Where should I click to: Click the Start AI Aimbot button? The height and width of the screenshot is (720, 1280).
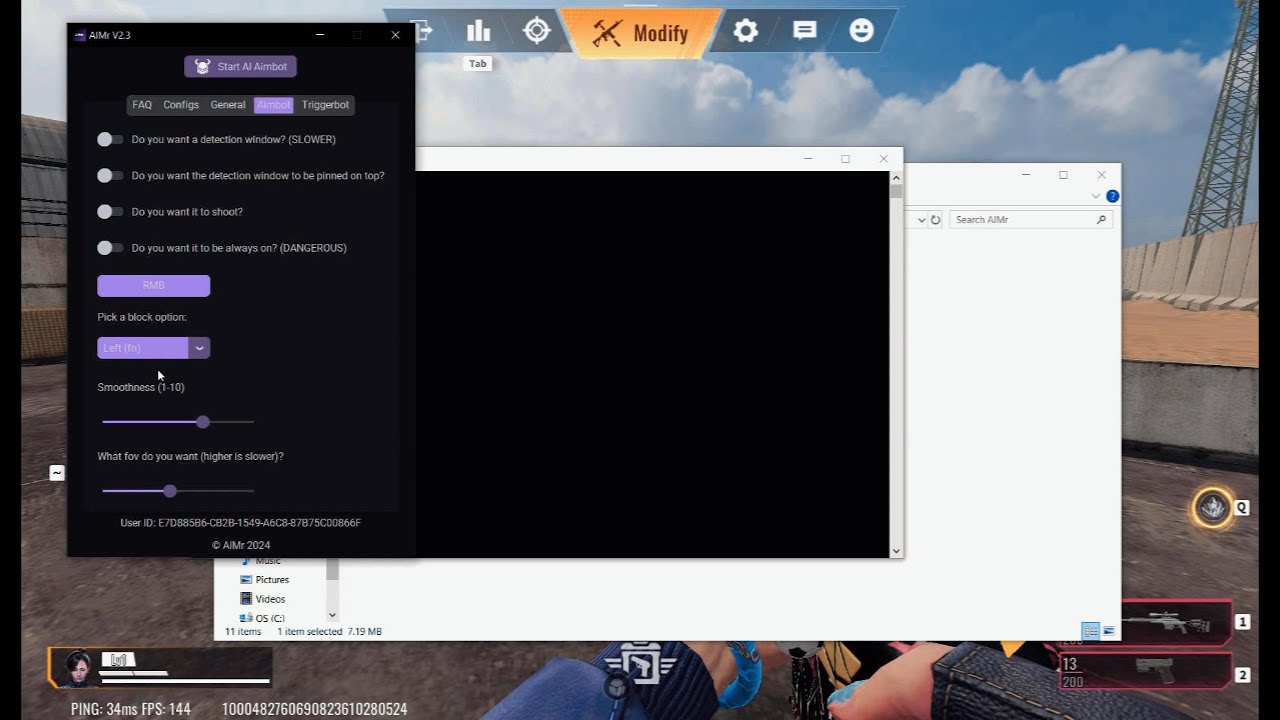point(240,66)
